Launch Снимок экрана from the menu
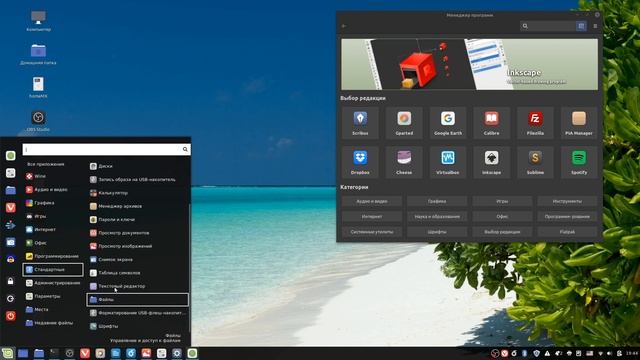This screenshot has width=640, height=360. (x=138, y=260)
